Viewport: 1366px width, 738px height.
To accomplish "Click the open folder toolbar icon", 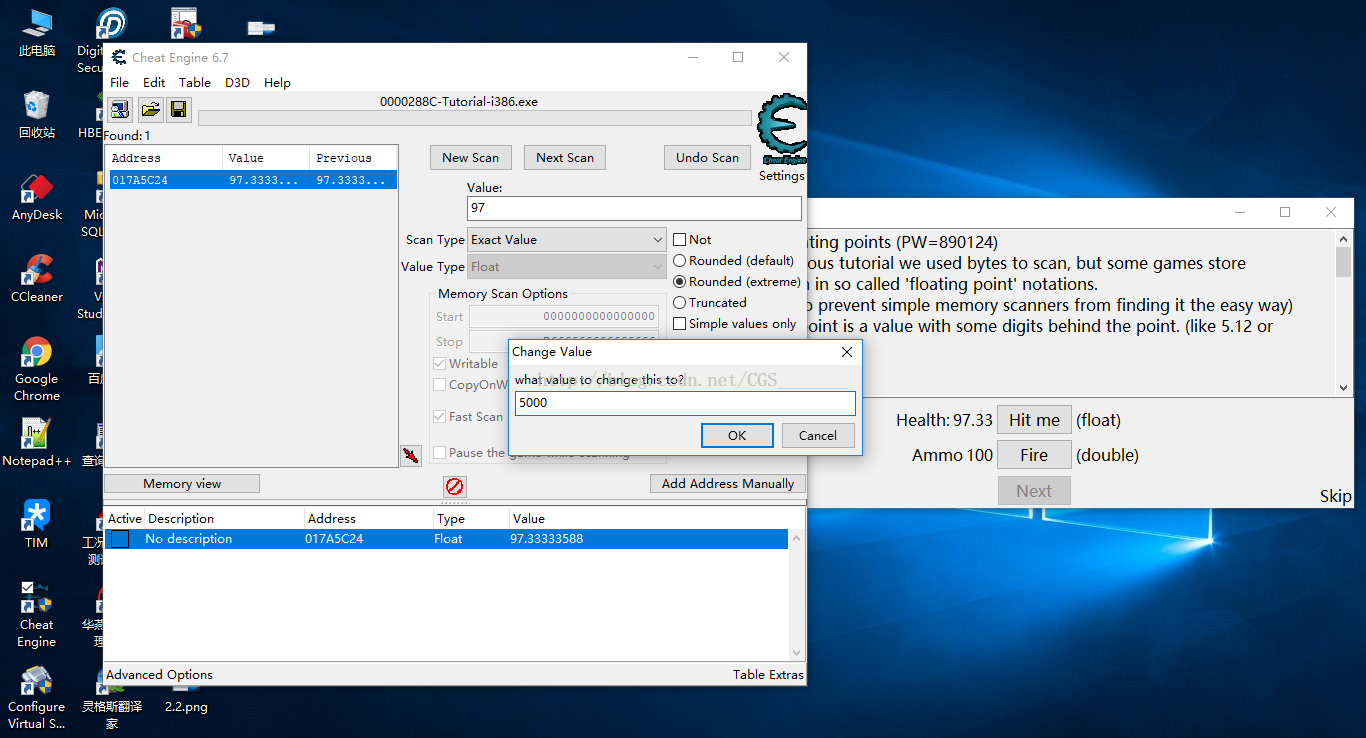I will tap(150, 110).
